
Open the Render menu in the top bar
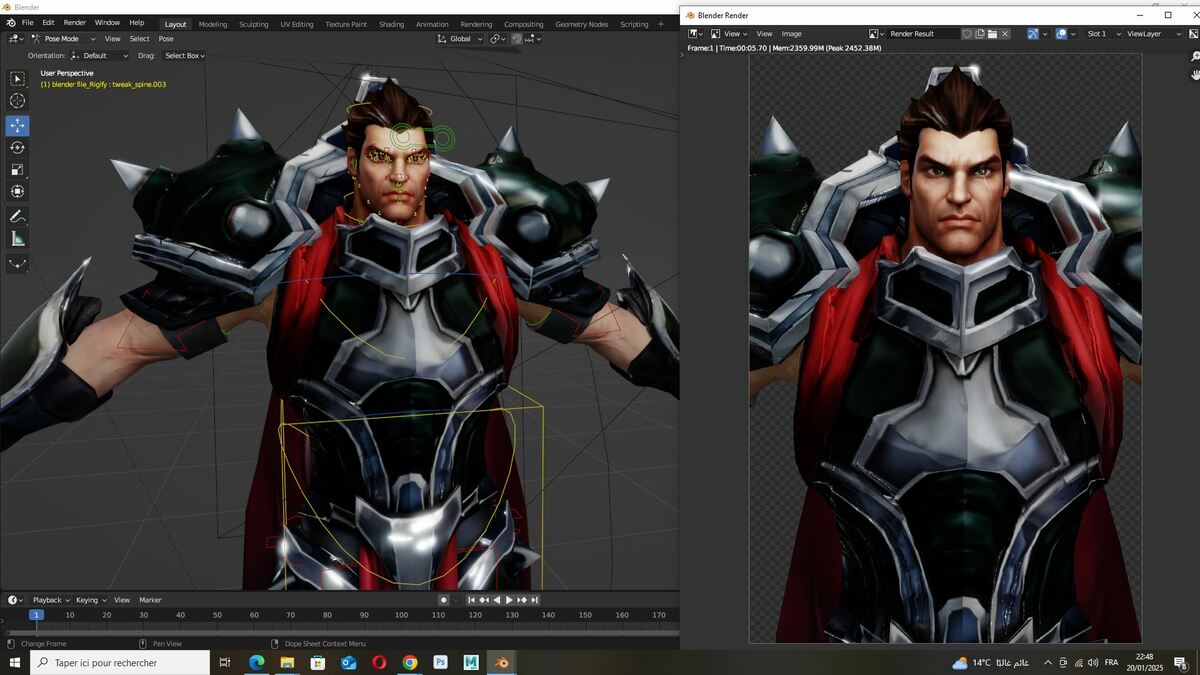[75, 22]
